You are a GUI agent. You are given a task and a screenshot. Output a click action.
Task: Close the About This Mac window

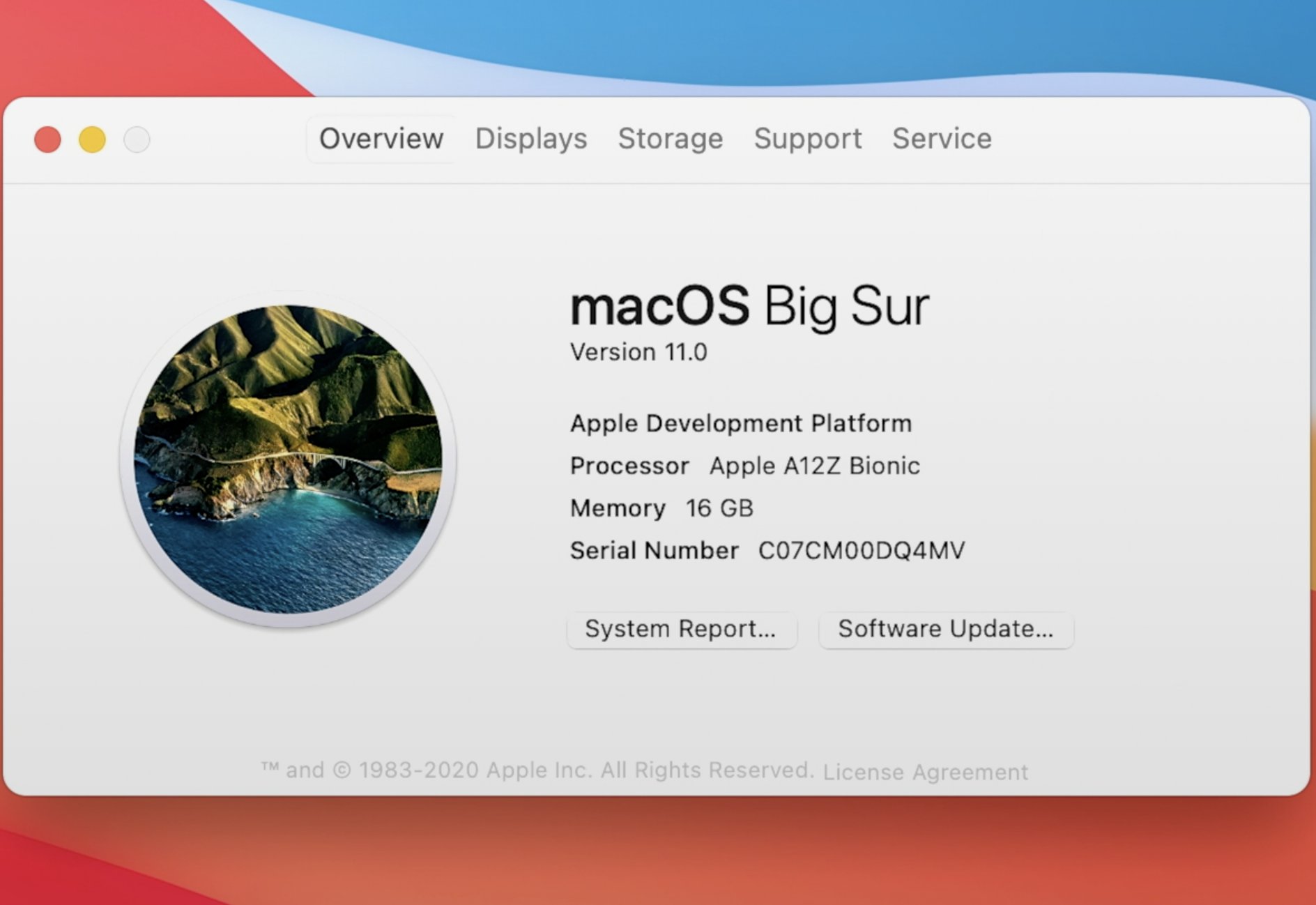[47, 139]
